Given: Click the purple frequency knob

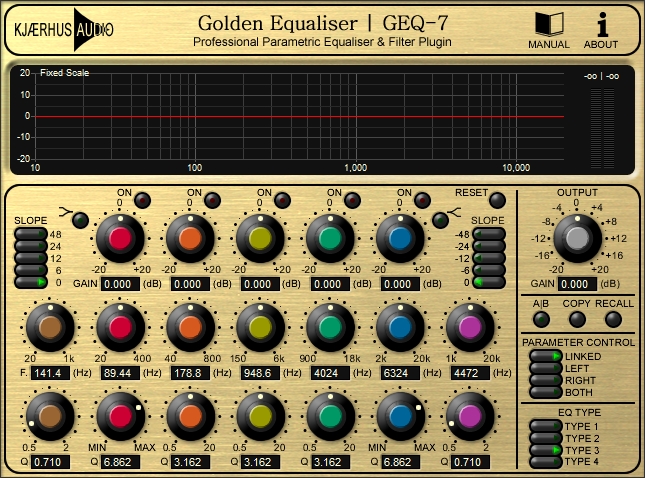Looking at the screenshot, I should point(470,327).
